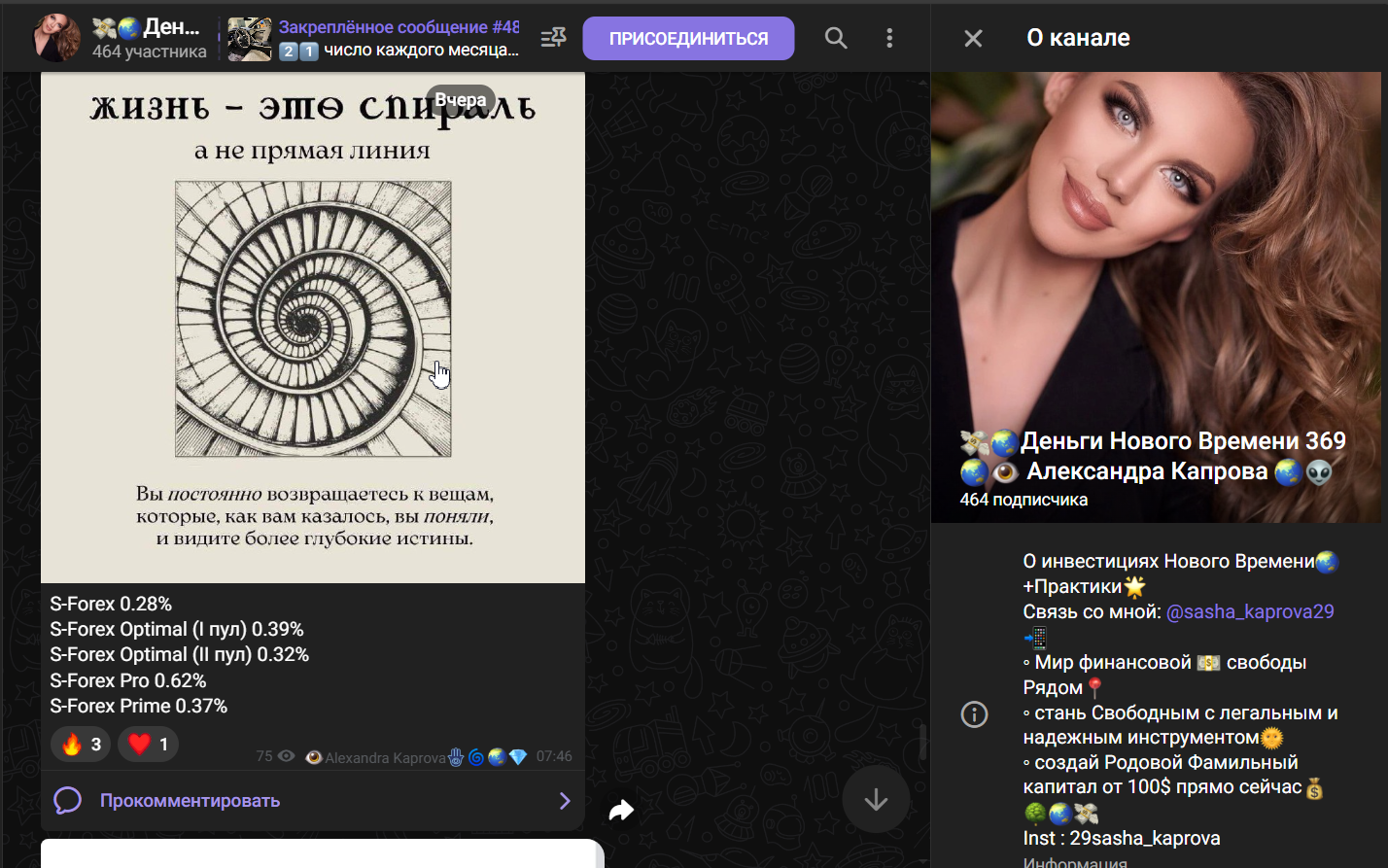Image resolution: width=1388 pixels, height=868 pixels.
Task: Expand comments using the right chevron
Action: click(x=565, y=801)
